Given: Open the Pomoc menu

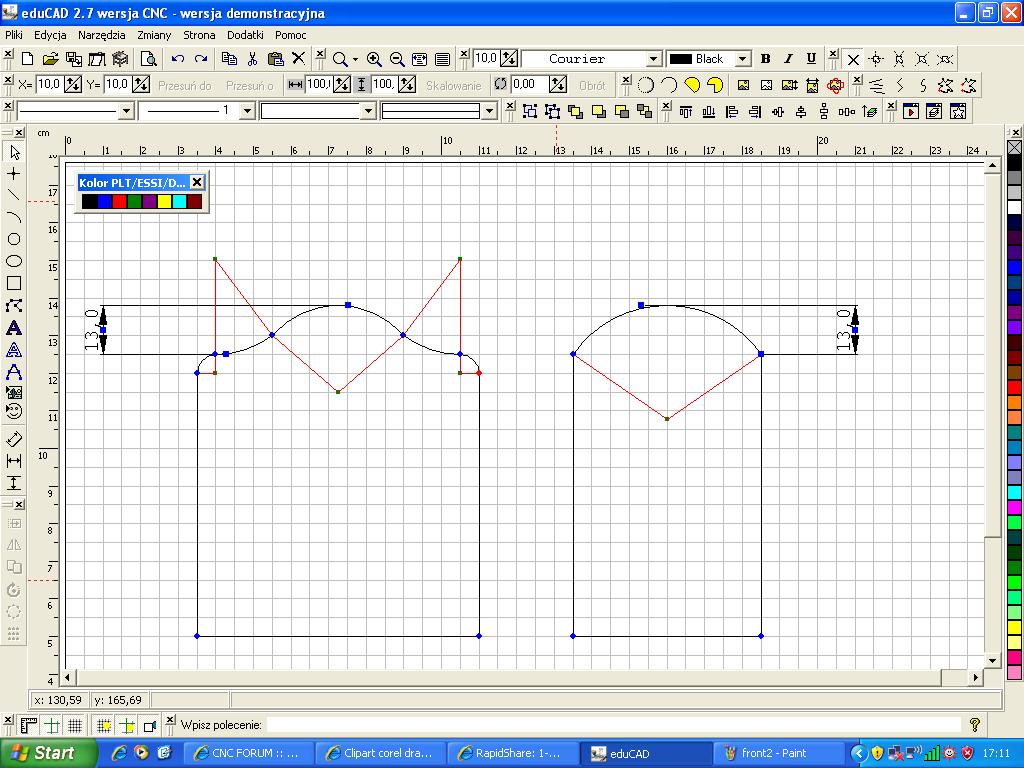Looking at the screenshot, I should [x=291, y=35].
